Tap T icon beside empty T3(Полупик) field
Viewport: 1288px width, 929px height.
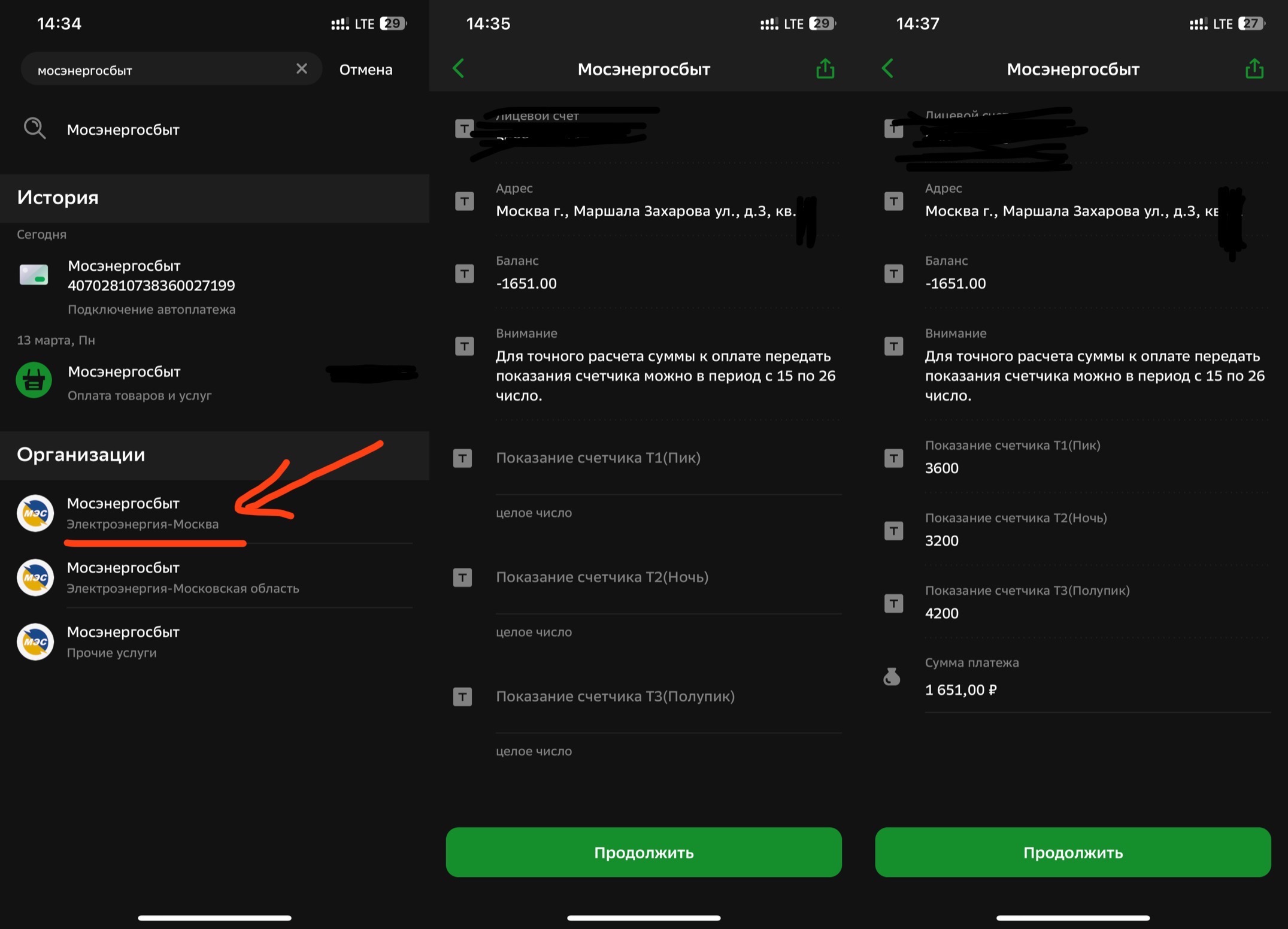[462, 697]
